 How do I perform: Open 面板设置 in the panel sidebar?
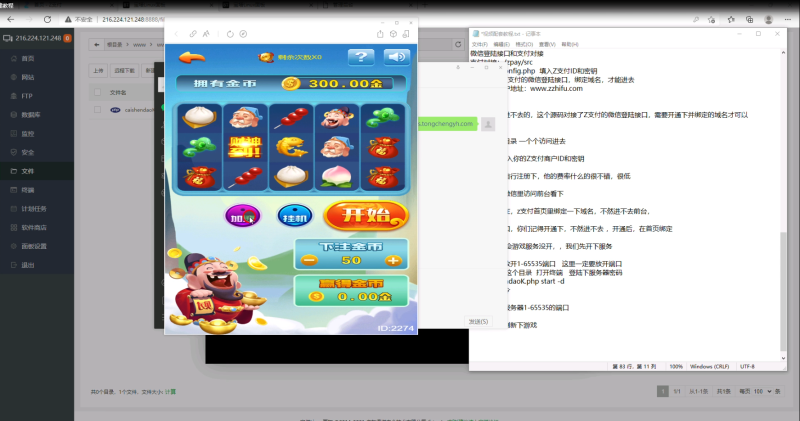(34, 246)
